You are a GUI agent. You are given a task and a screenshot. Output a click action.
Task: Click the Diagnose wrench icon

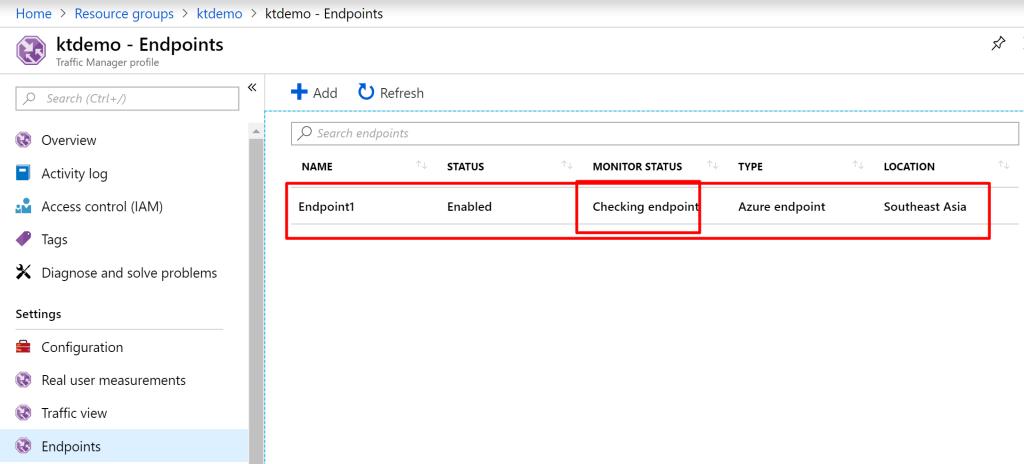click(24, 273)
